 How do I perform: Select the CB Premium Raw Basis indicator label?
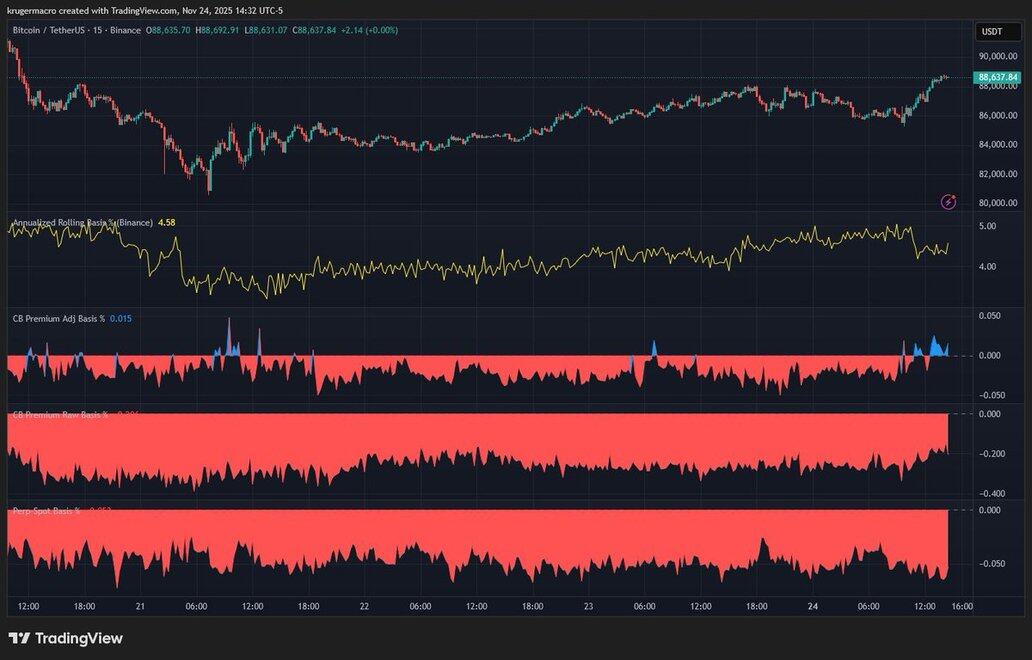click(59, 414)
